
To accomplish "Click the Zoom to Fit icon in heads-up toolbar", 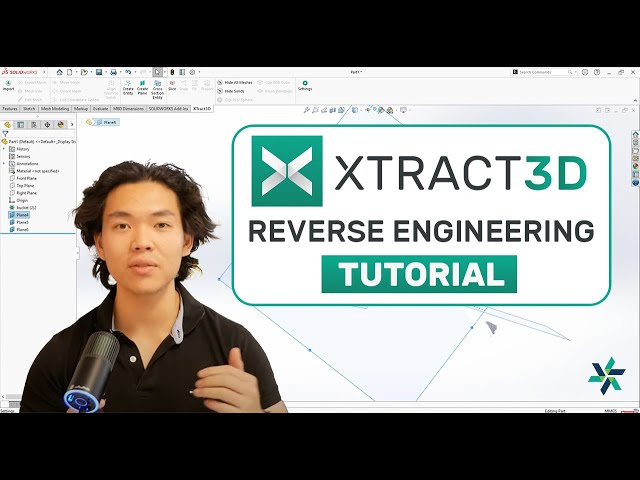I will (x=307, y=110).
